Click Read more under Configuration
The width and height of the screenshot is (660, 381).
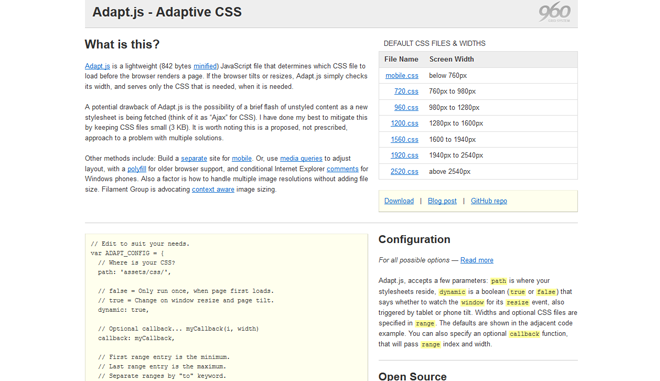(477, 260)
